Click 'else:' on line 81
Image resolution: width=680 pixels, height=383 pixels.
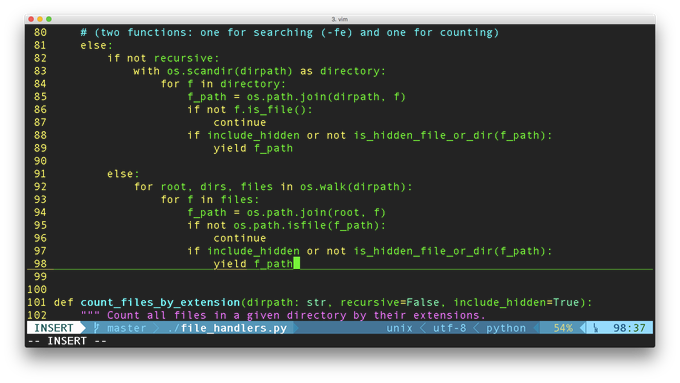97,46
